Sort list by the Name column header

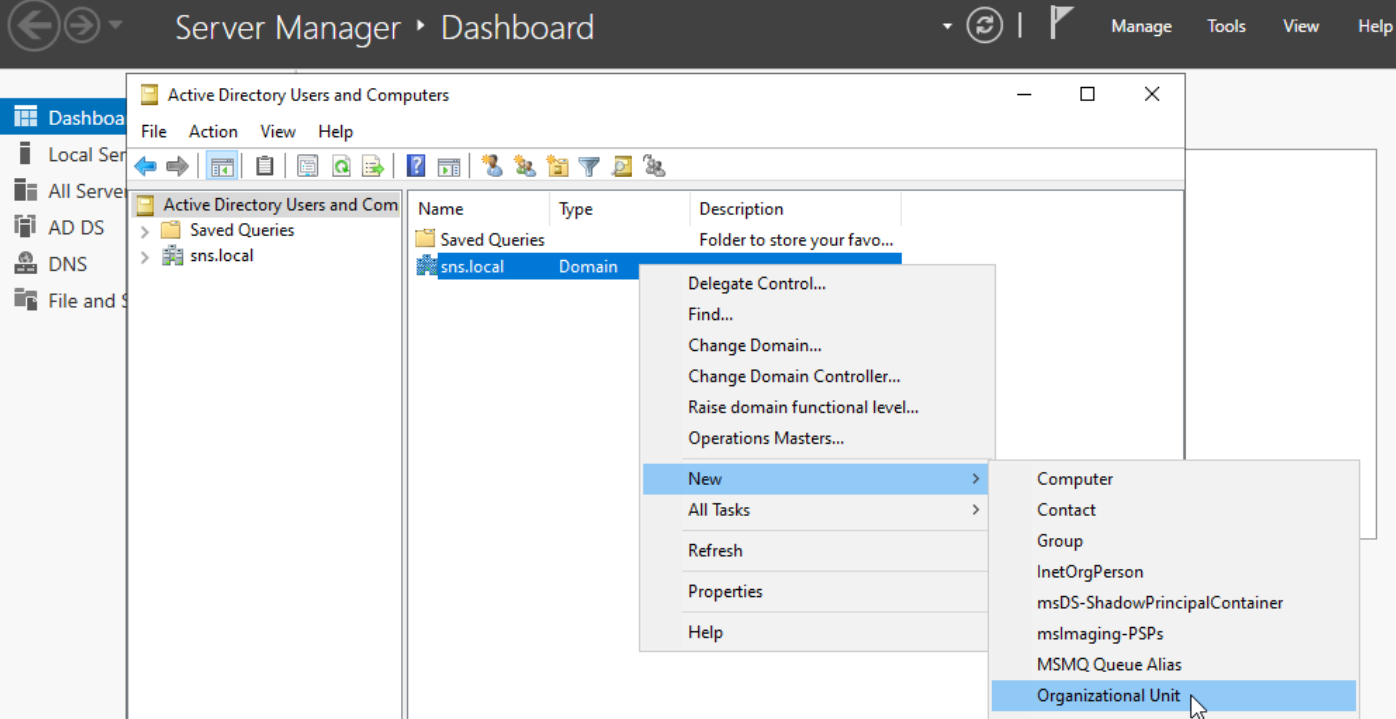(x=479, y=209)
